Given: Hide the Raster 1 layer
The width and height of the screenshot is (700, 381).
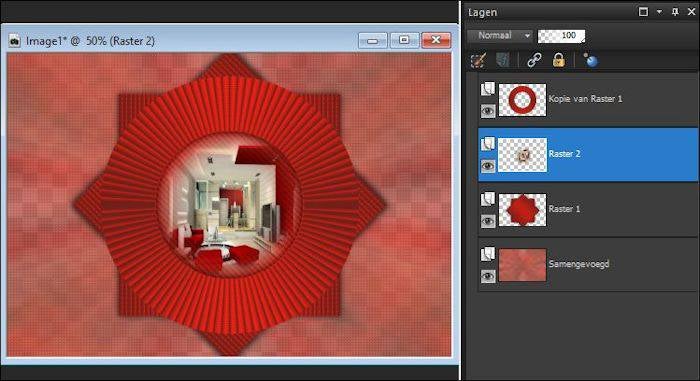Looking at the screenshot, I should [x=488, y=221].
